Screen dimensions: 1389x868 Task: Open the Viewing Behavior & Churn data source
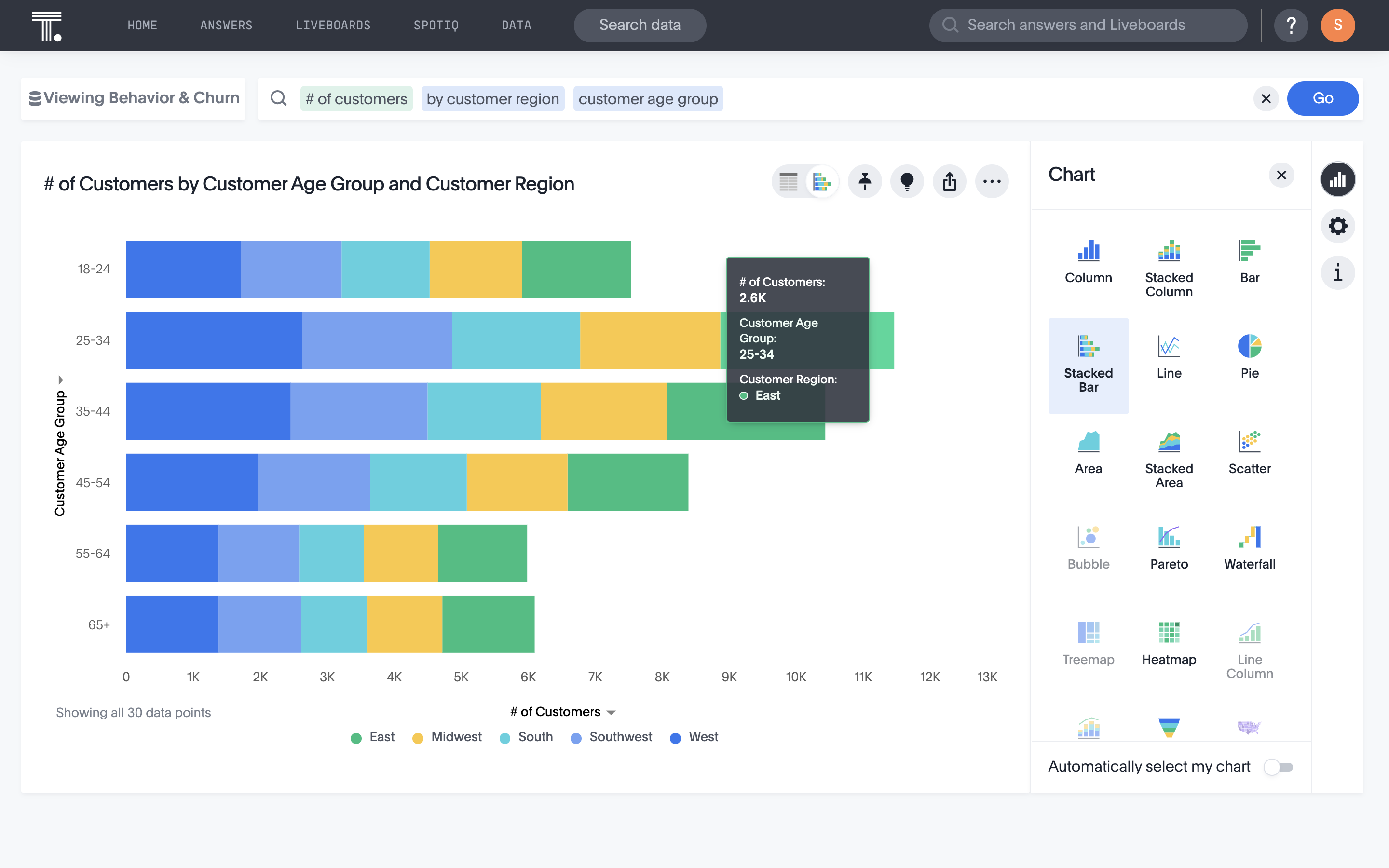[x=133, y=97]
